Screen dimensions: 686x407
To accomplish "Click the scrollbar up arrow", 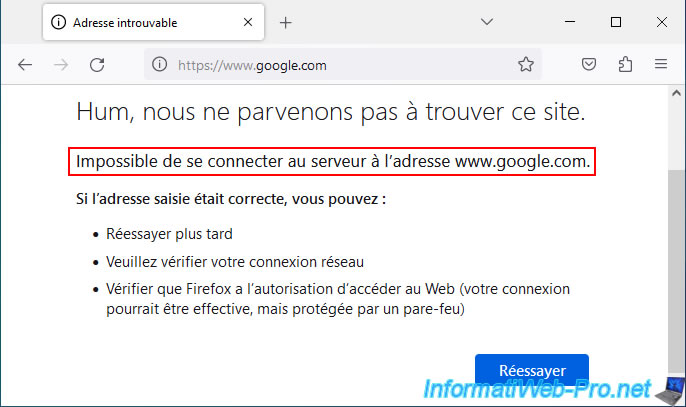I will tap(676, 93).
